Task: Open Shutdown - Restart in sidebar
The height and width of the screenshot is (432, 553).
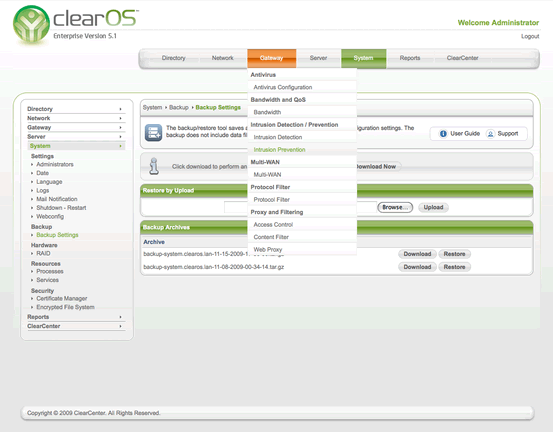Action: pos(61,208)
